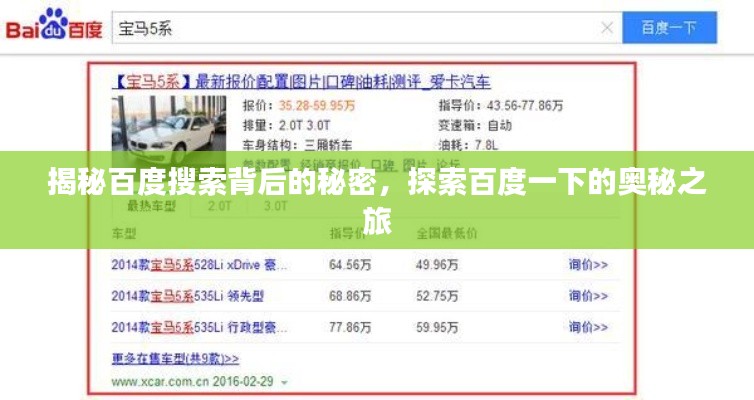Click the 64.56万 guide price cell

pyautogui.click(x=350, y=264)
